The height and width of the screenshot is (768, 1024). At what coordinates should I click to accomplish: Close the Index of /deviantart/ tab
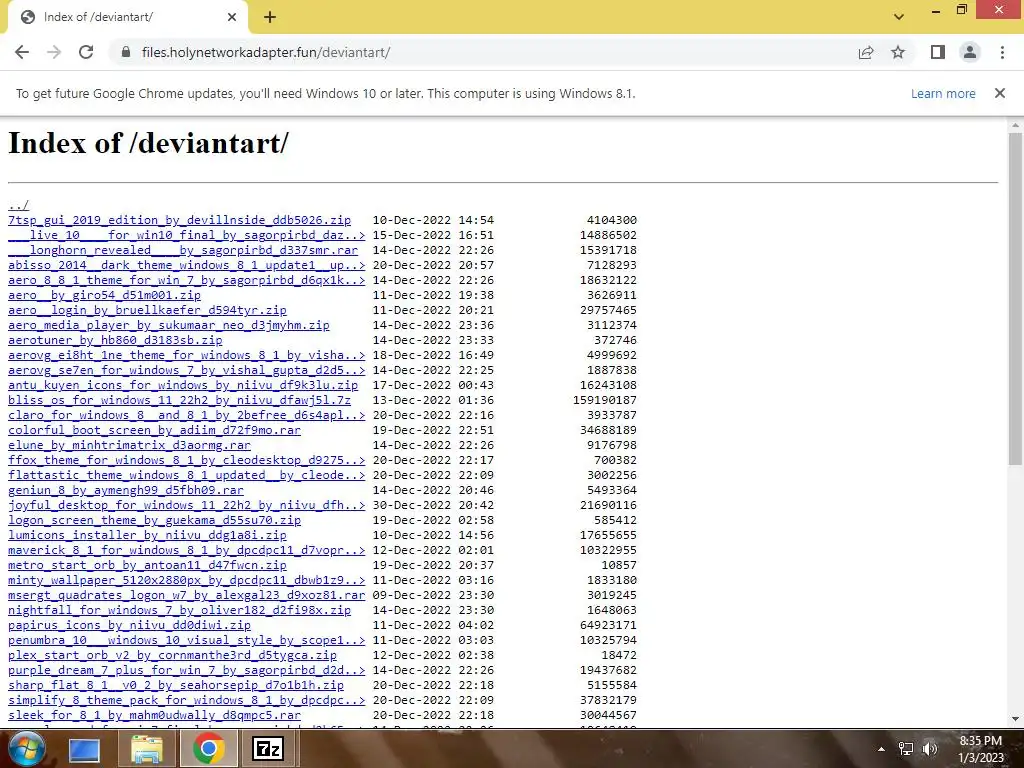point(232,18)
